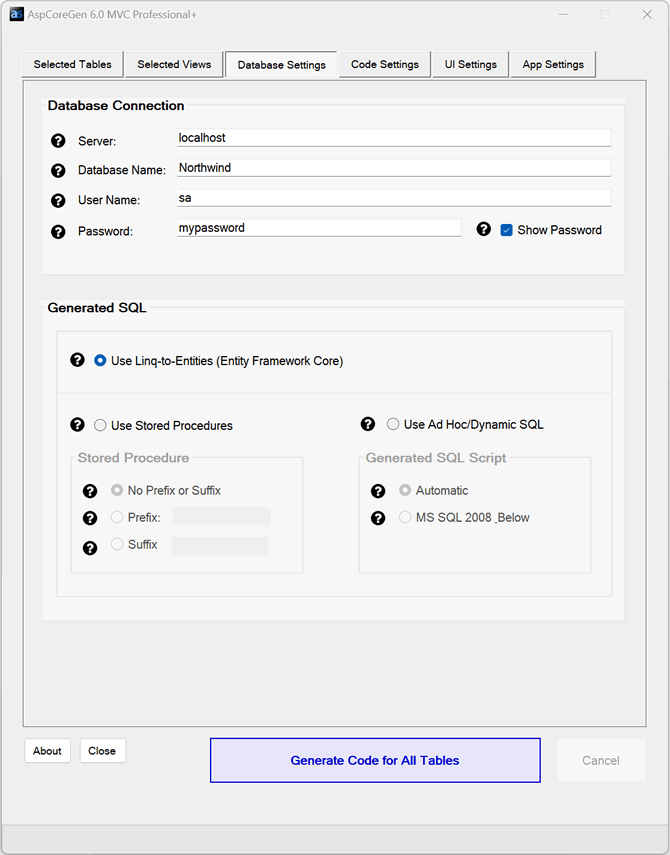Open help for Use Stored Procedures option
This screenshot has width=670, height=855.
pyautogui.click(x=77, y=424)
